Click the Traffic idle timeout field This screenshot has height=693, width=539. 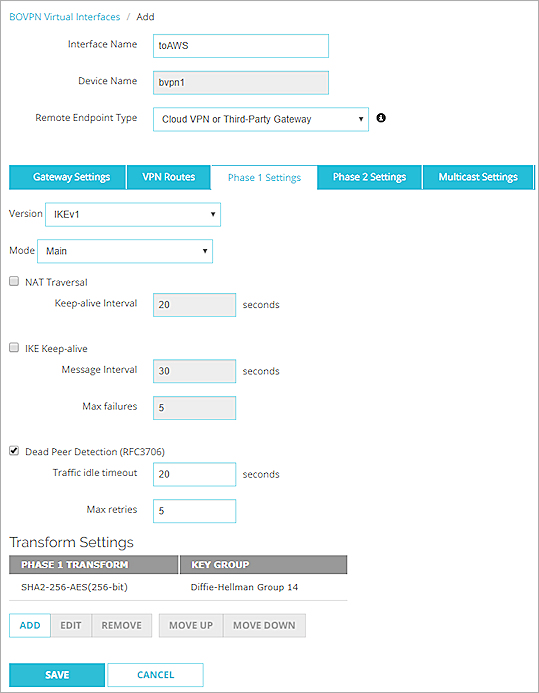tap(194, 474)
